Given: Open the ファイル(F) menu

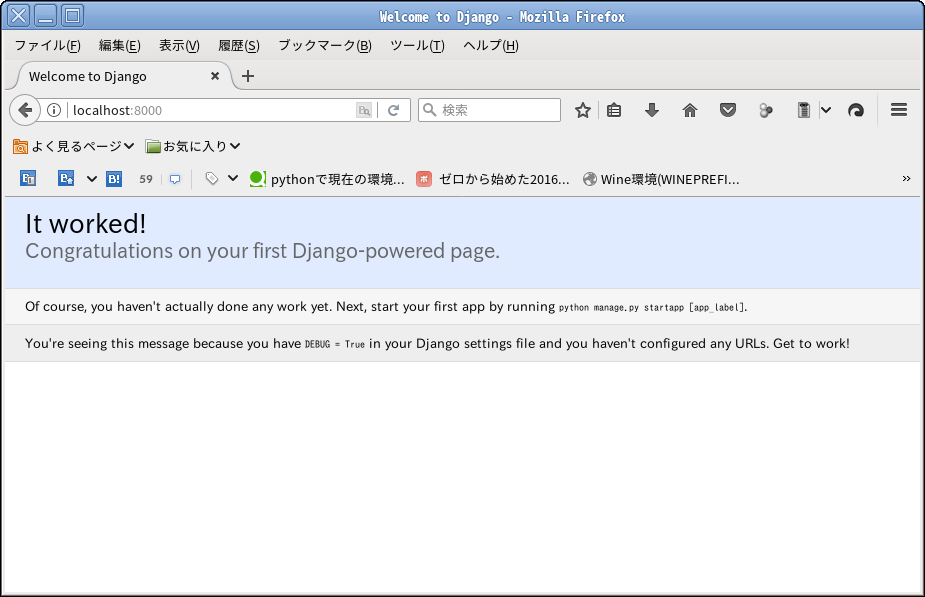Looking at the screenshot, I should click(47, 45).
